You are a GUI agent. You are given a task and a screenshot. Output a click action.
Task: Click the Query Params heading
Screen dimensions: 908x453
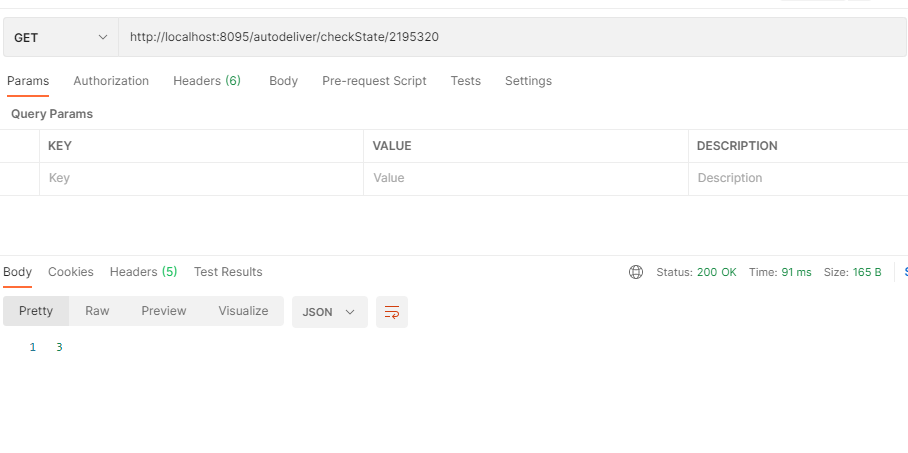click(52, 114)
